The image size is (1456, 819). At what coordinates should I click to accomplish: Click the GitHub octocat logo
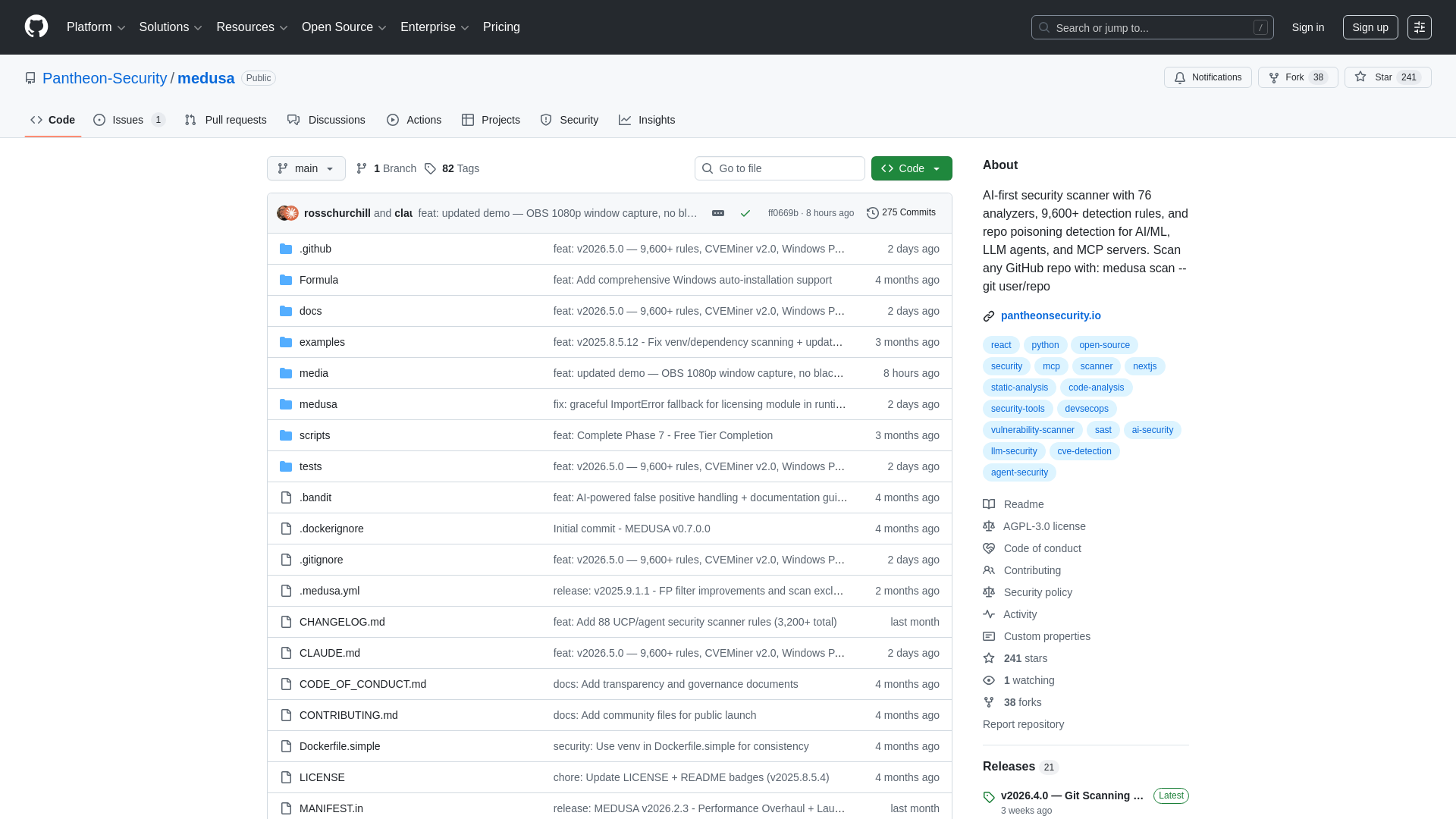[x=36, y=27]
